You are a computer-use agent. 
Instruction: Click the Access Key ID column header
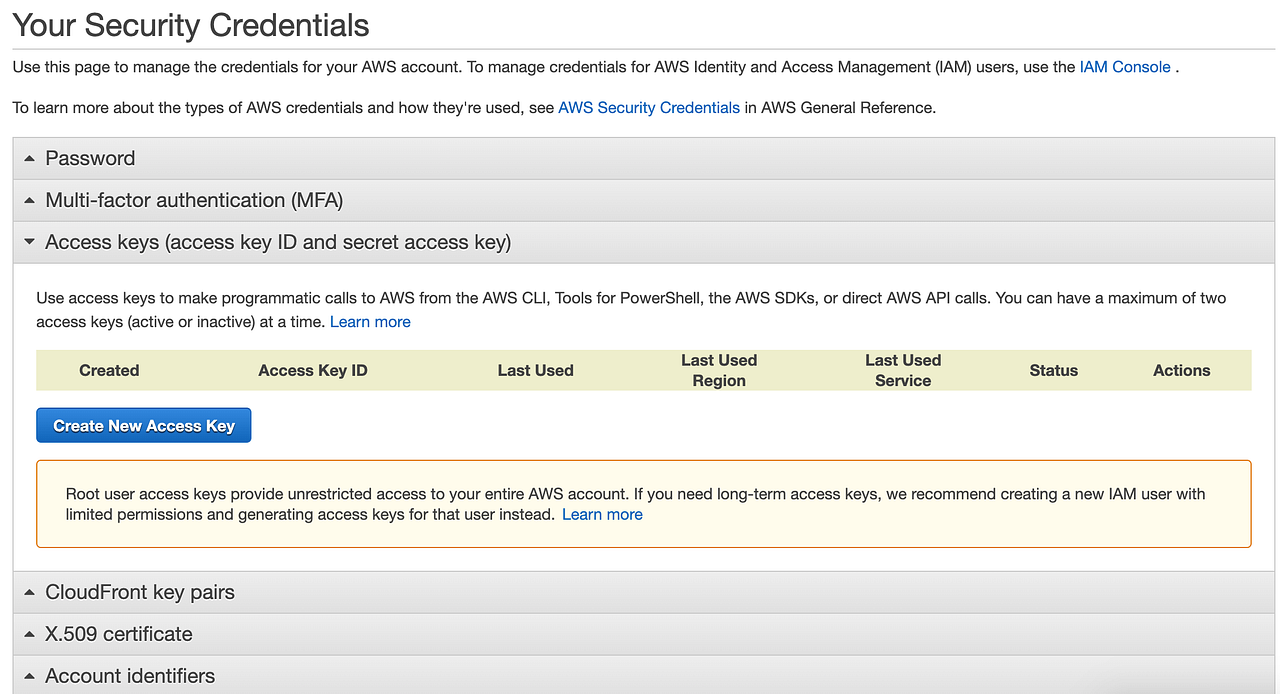[313, 371]
